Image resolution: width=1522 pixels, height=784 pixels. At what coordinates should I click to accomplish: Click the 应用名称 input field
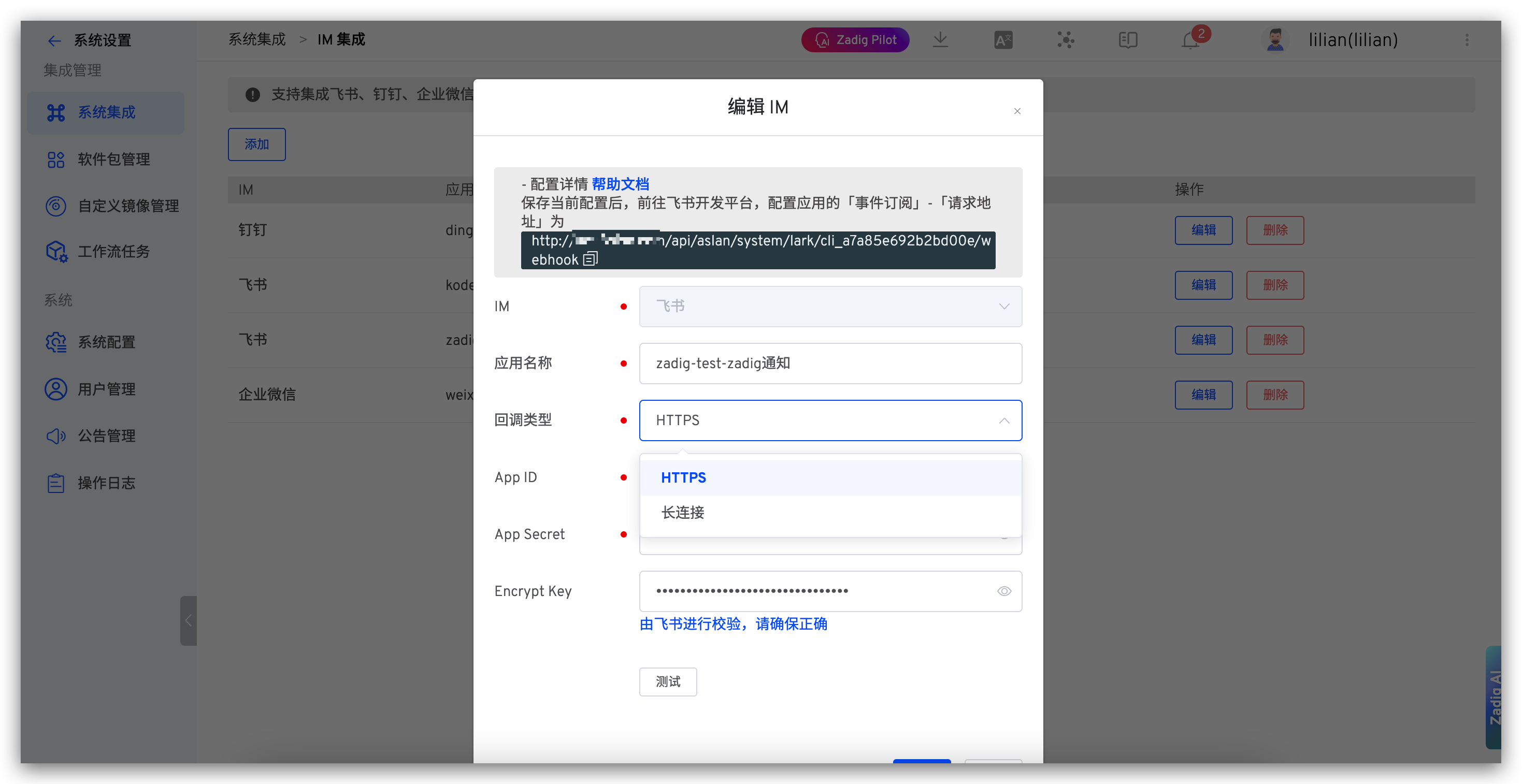tap(830, 364)
